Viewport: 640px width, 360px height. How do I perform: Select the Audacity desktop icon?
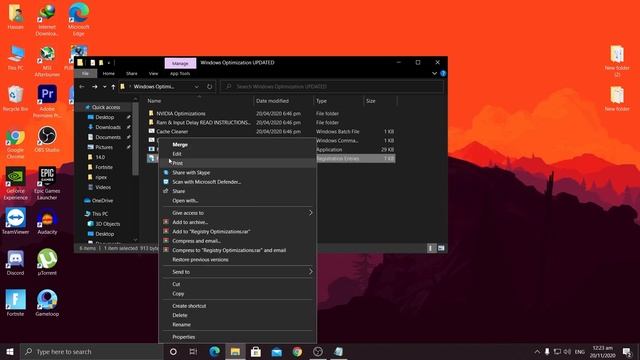click(47, 221)
